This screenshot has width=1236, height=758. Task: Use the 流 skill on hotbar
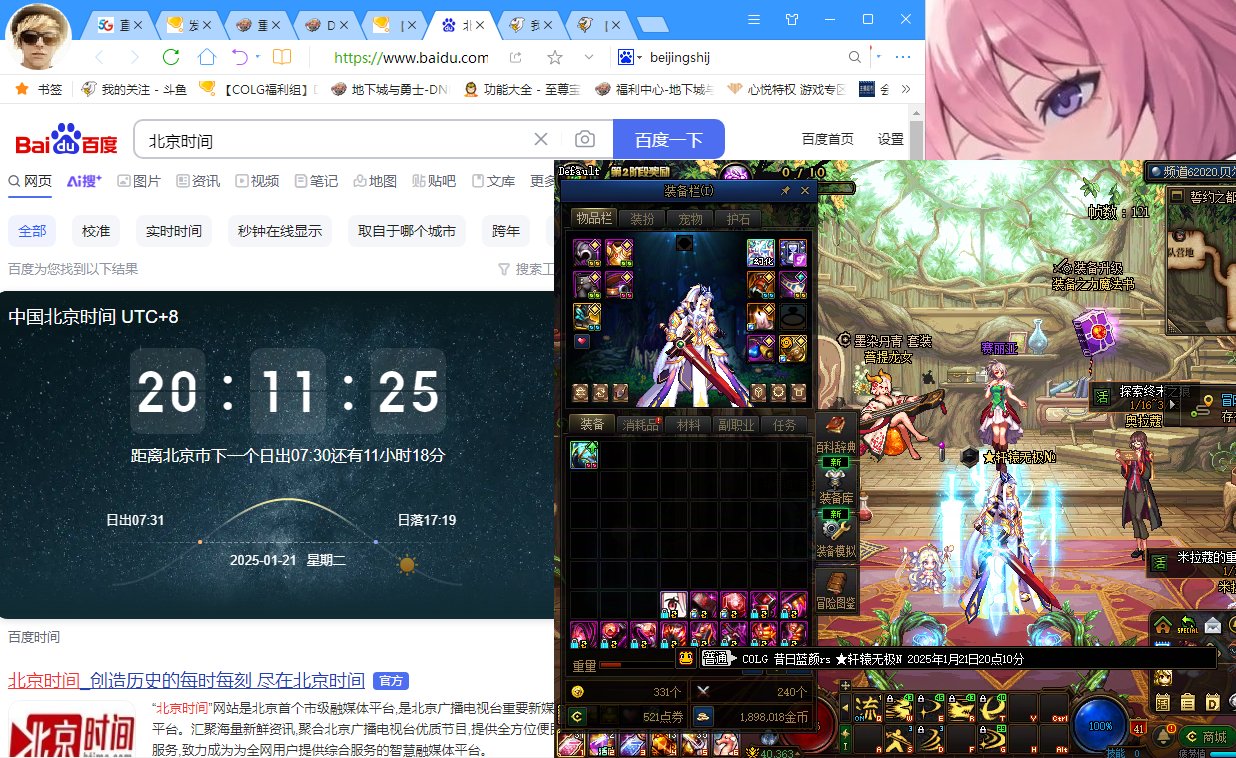point(869,707)
